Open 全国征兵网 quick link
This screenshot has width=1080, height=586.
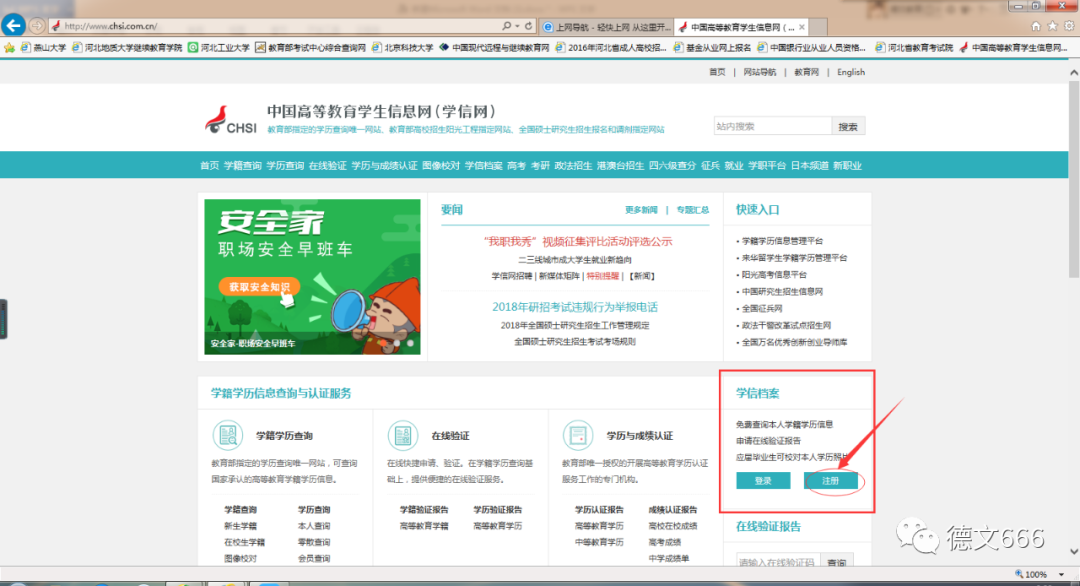(762, 308)
